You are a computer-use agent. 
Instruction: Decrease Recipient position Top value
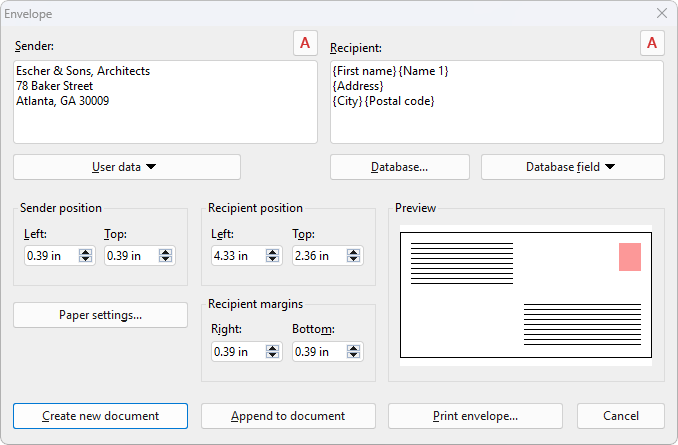tap(354, 259)
